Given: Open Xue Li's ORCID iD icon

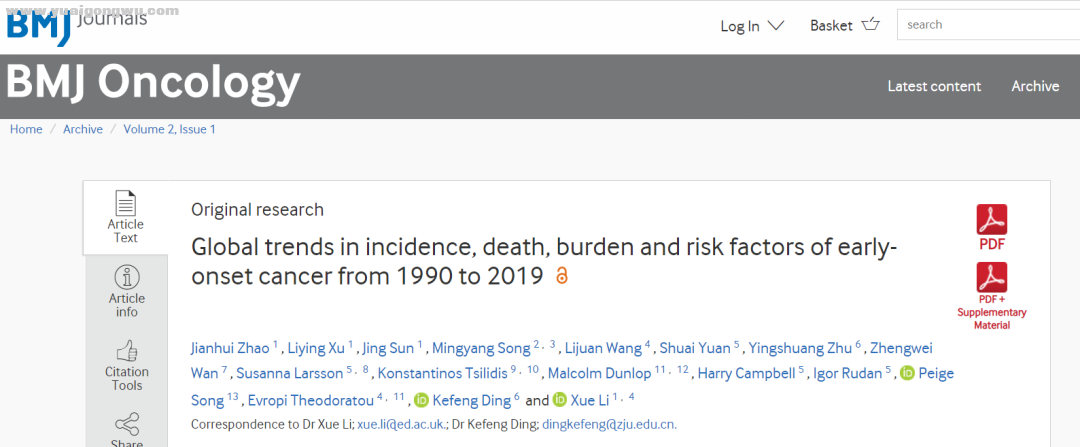Looking at the screenshot, I should click(560, 399).
